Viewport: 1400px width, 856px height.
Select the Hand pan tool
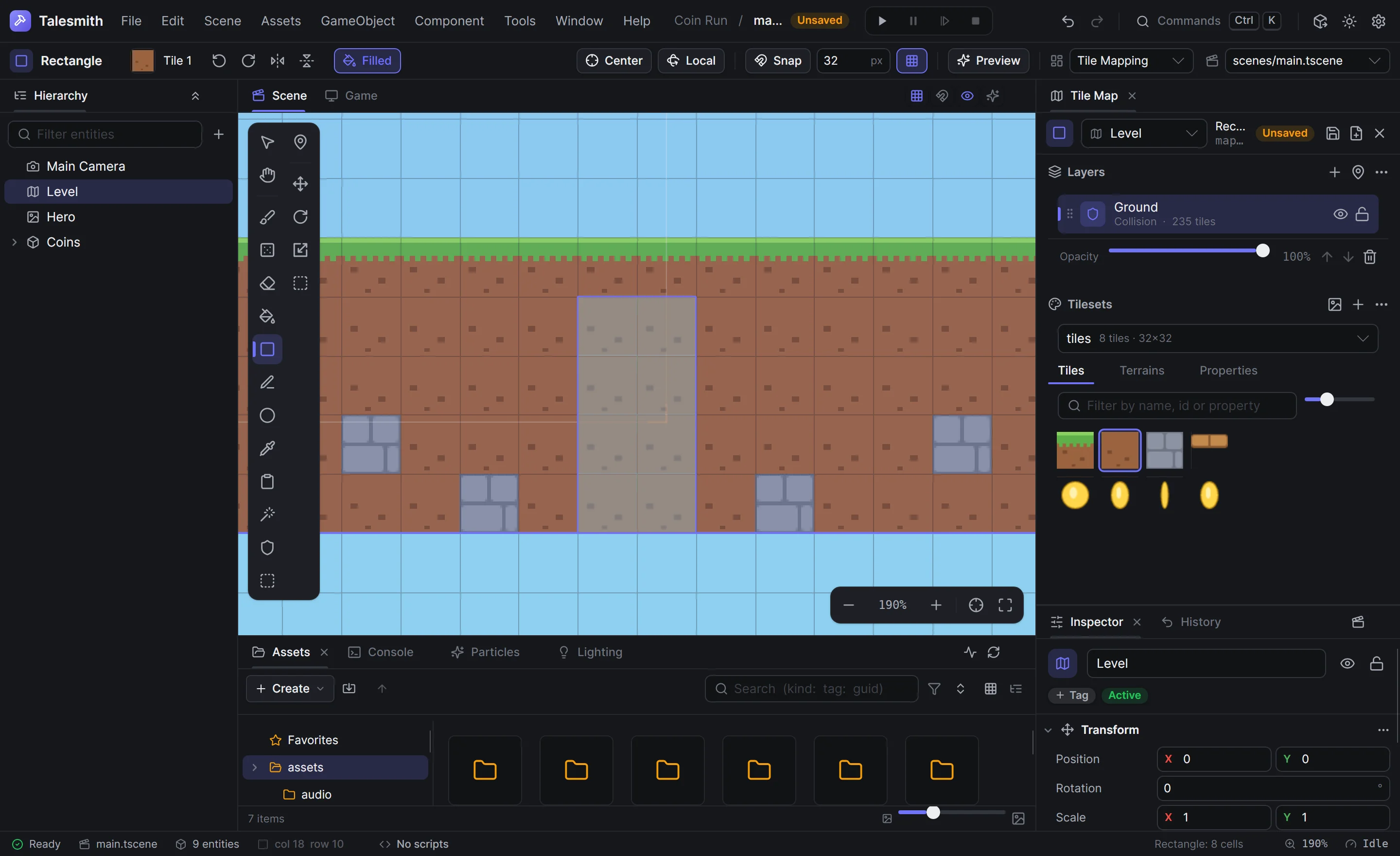(x=267, y=175)
